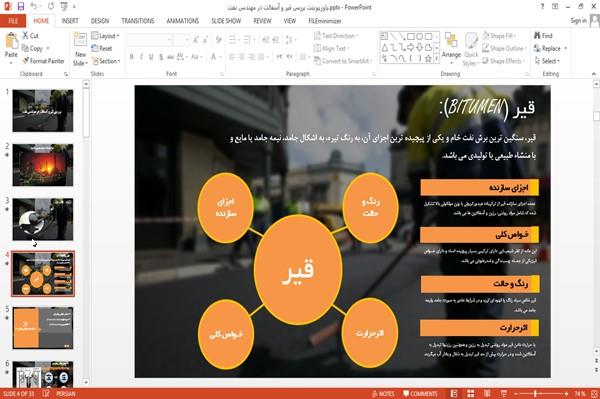
Task: Select slide 5 thumbnail
Action: click(x=42, y=328)
